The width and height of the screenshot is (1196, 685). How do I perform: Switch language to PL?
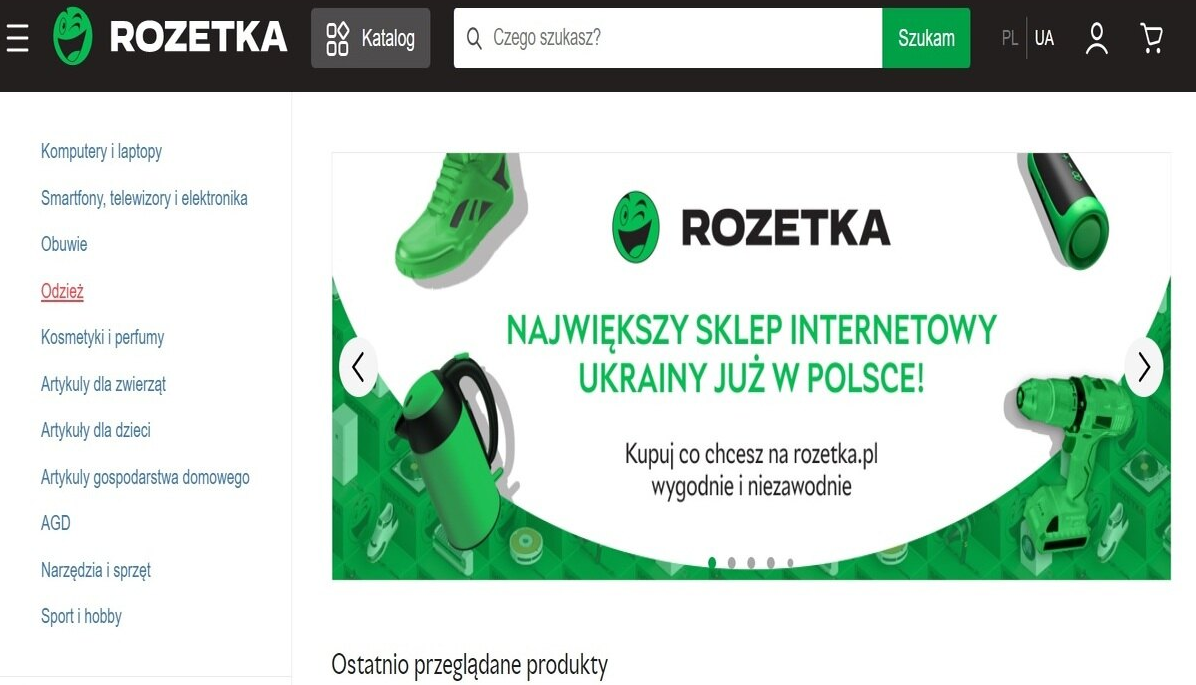pos(1010,38)
